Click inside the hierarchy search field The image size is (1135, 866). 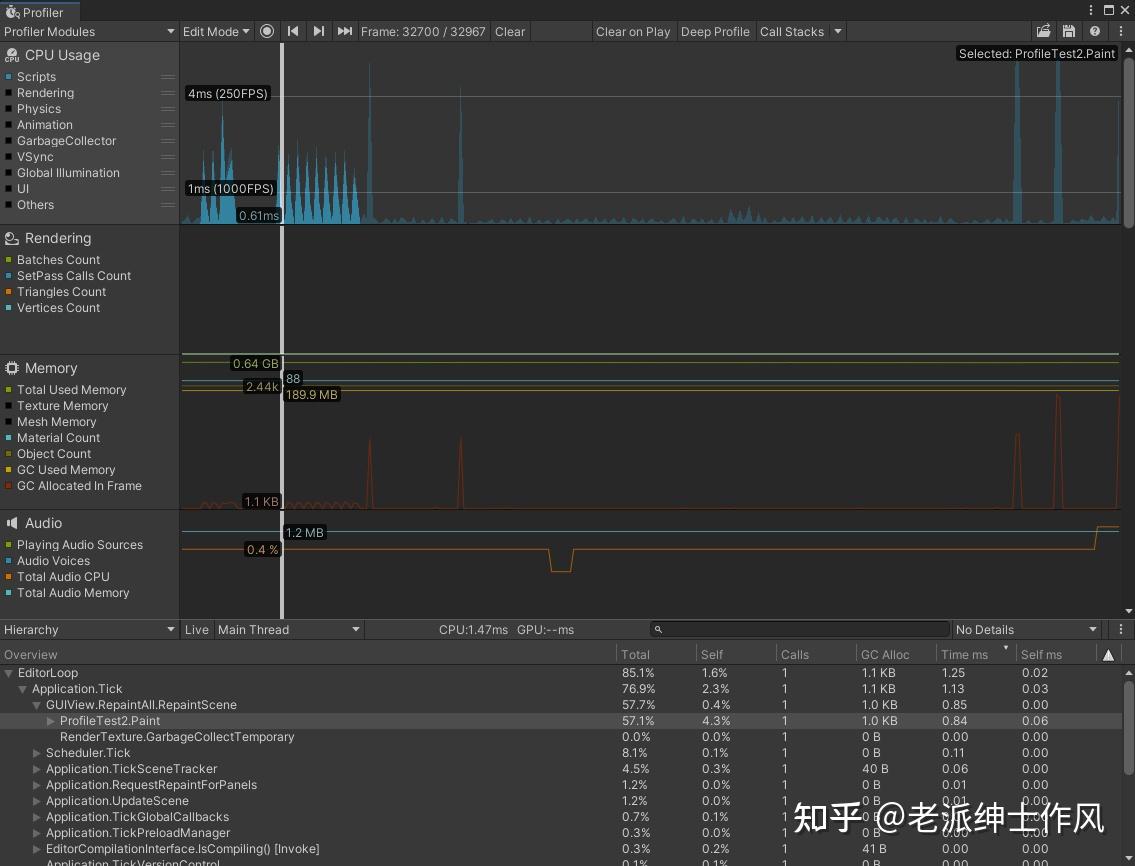800,629
